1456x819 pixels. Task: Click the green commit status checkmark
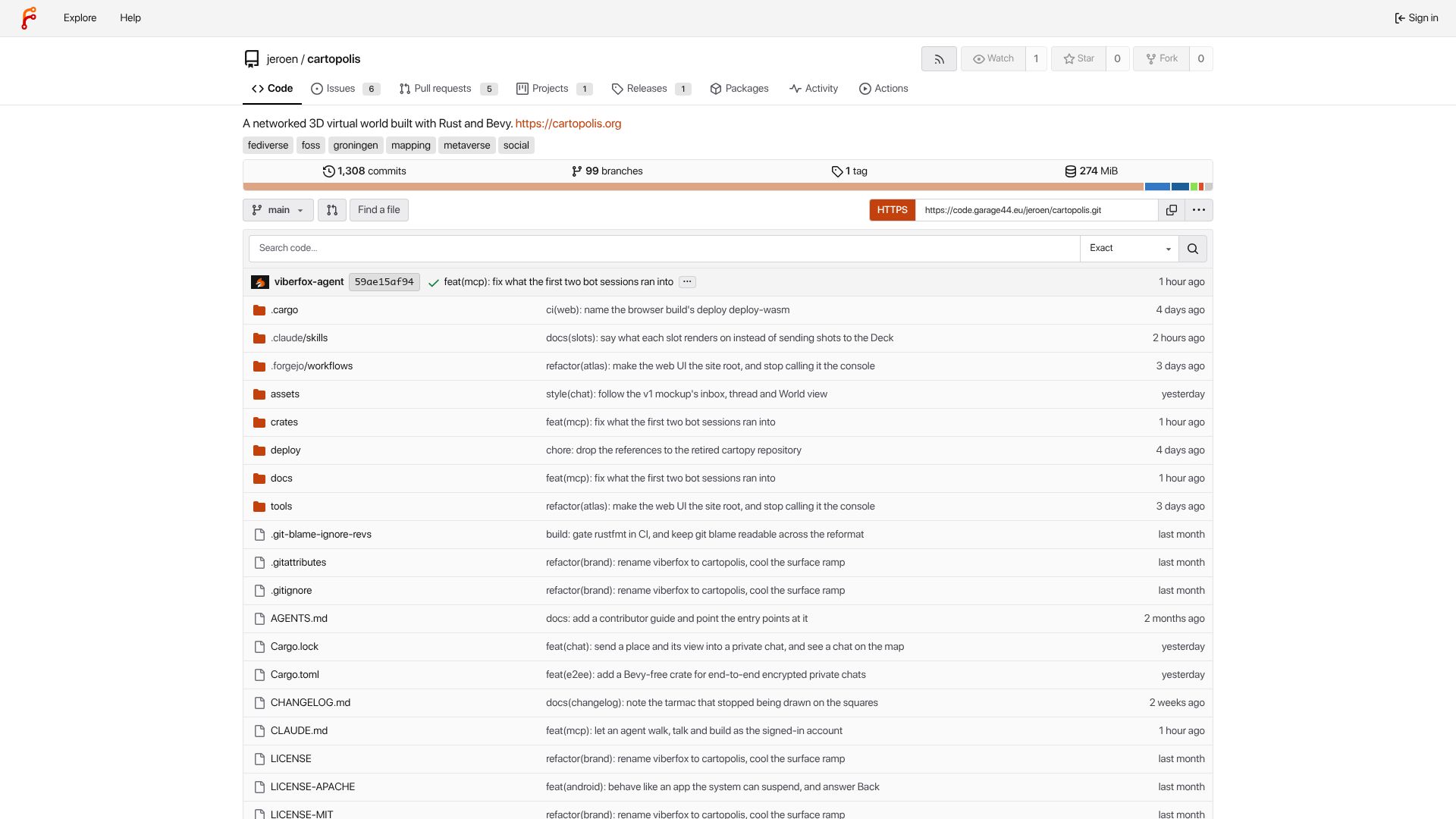tap(434, 282)
